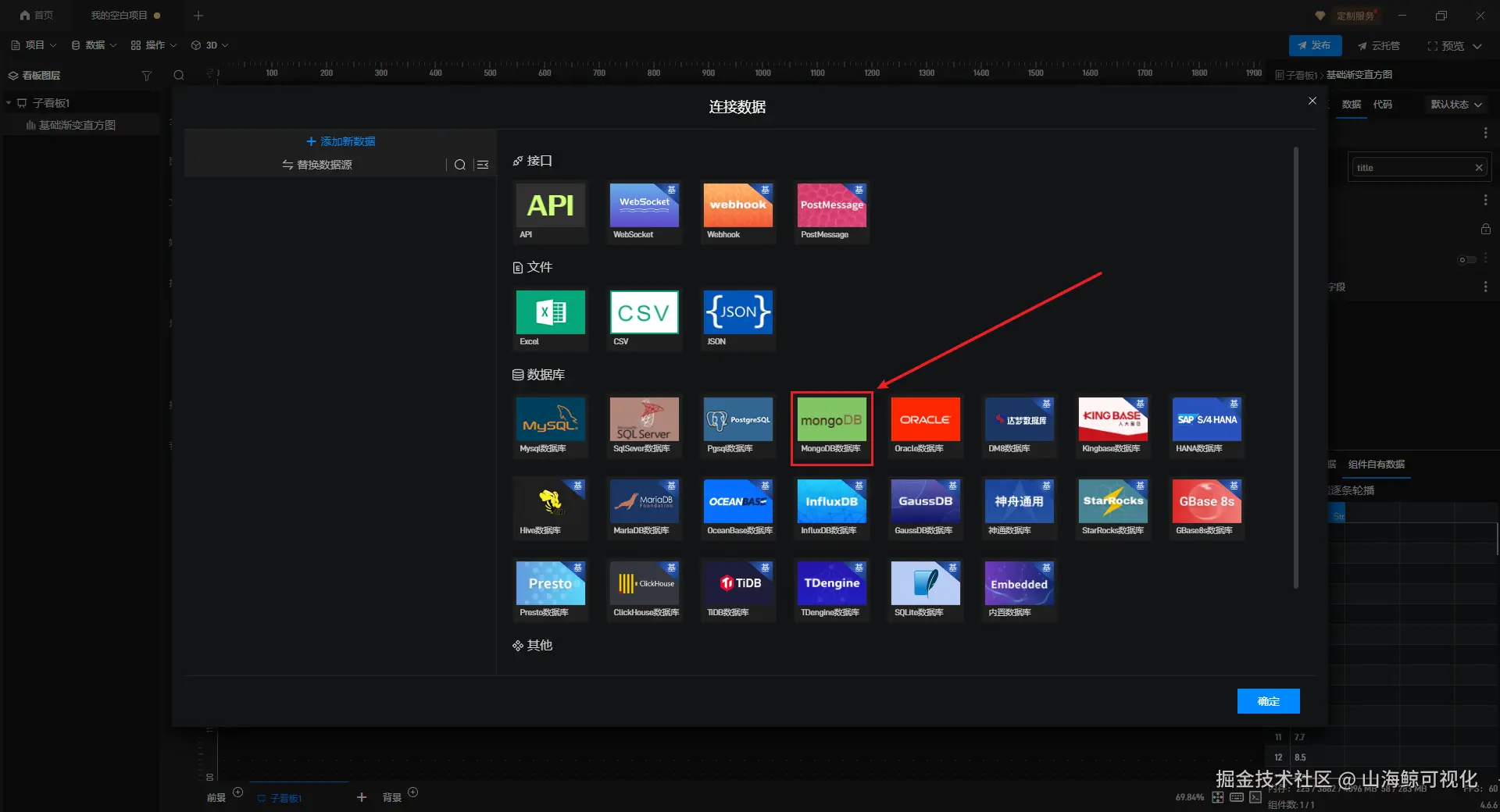Image resolution: width=1500 pixels, height=812 pixels.
Task: Add a 背景 background layer
Action: point(413,792)
